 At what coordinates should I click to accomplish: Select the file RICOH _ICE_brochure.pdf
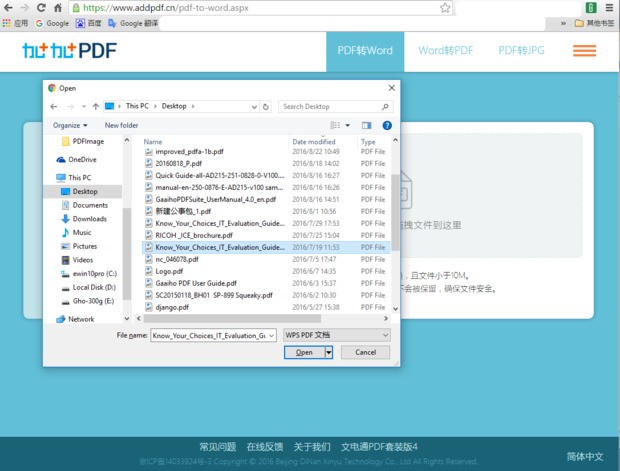266,235
